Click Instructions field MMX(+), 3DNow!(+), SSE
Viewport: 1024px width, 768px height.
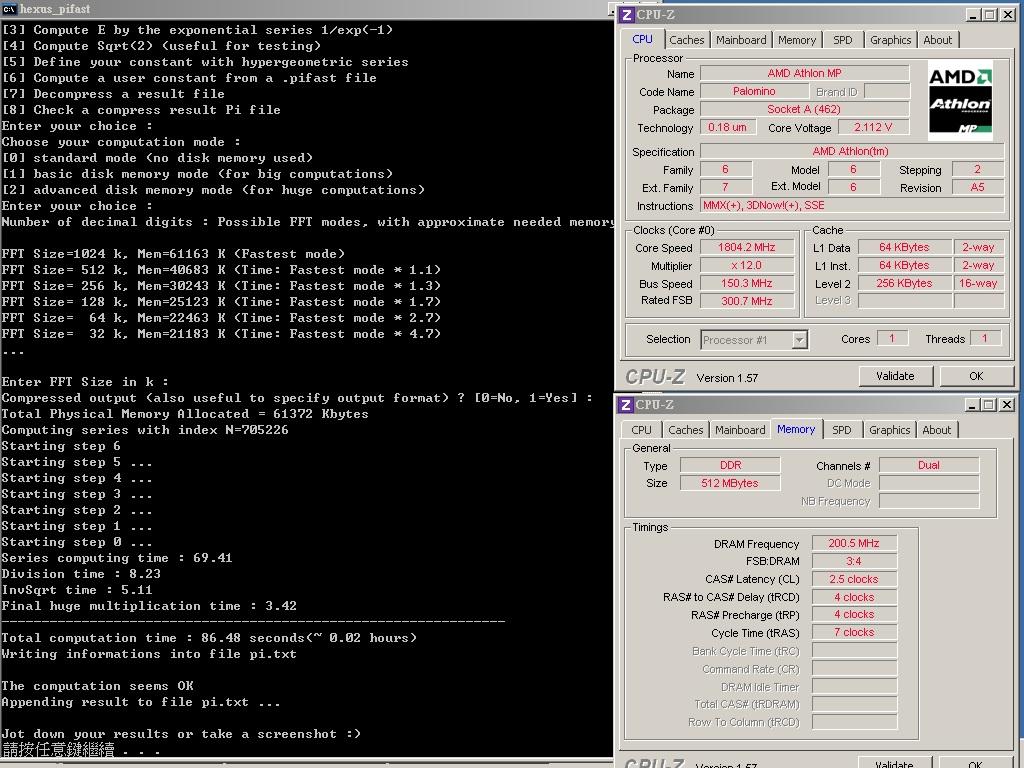point(852,206)
